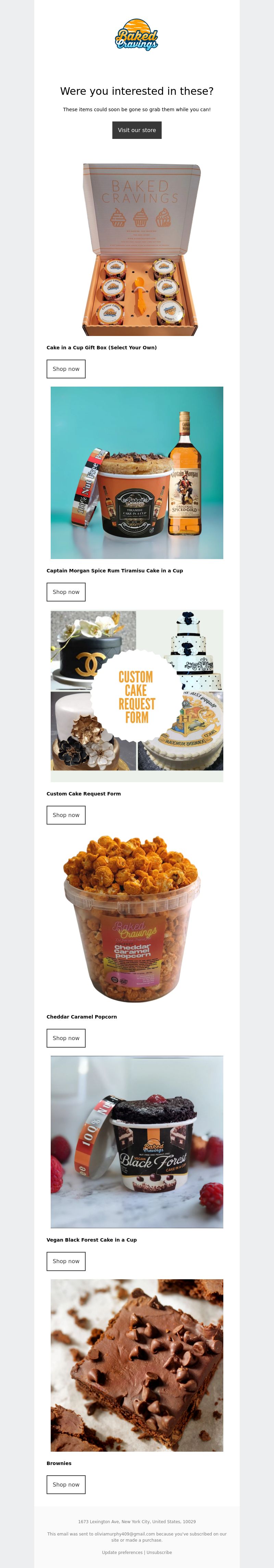Select the Custom Cake Request Form title
274x1568 pixels.
(x=84, y=794)
